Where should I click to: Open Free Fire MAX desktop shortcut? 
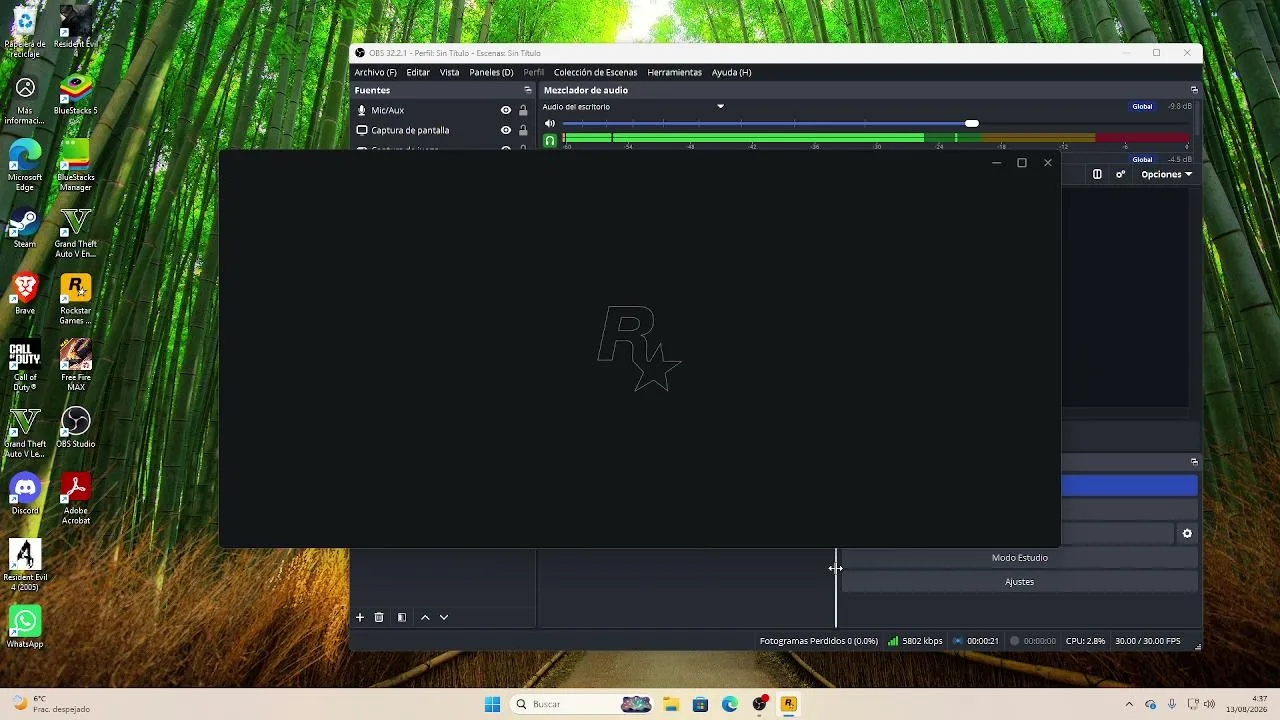click(x=76, y=366)
